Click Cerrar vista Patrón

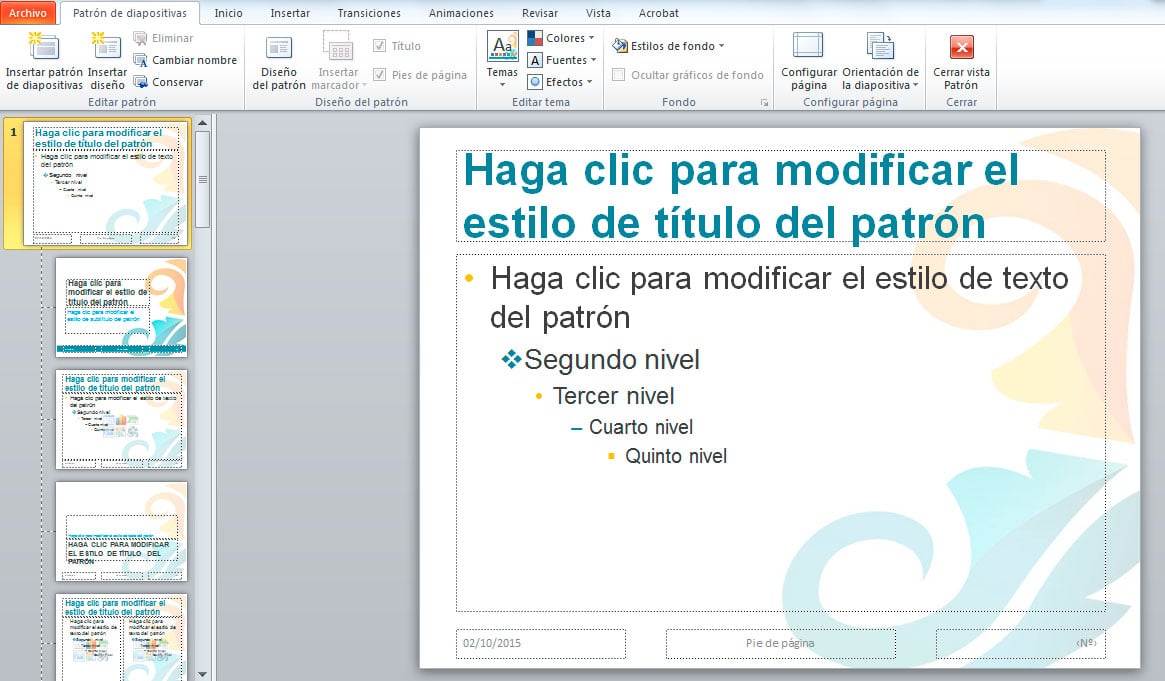point(961,62)
